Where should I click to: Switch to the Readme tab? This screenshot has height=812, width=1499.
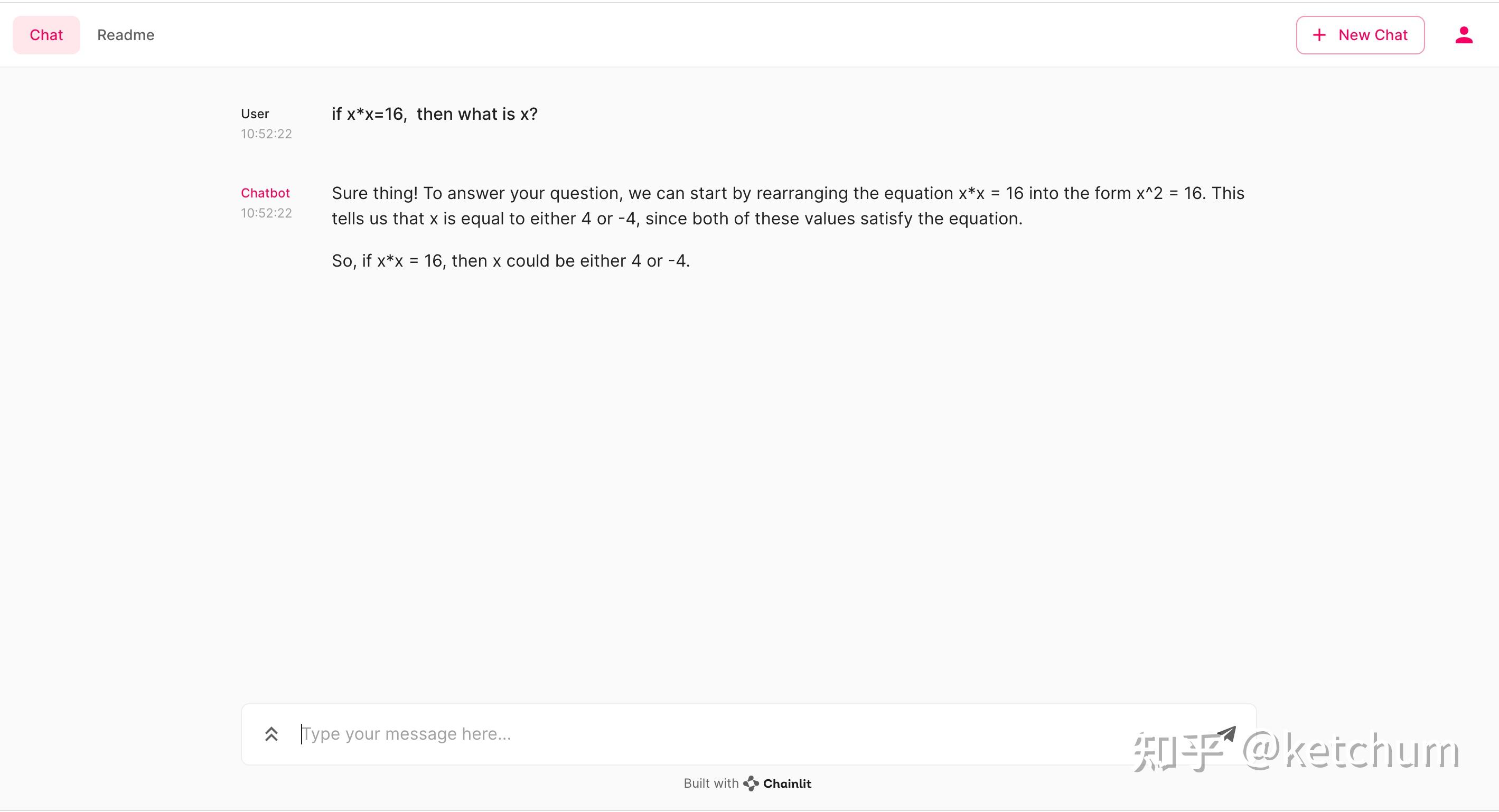point(126,35)
